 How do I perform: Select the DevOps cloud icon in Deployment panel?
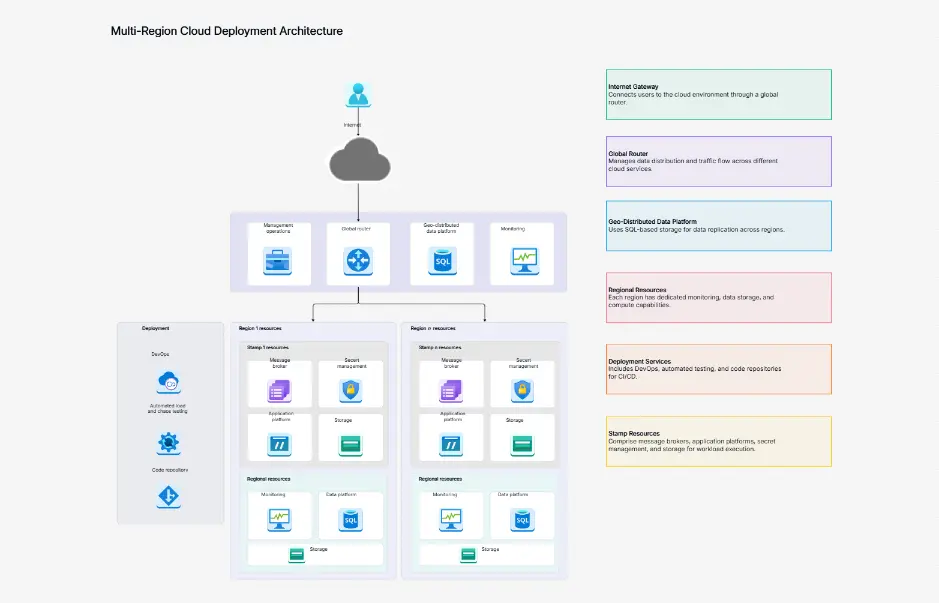(x=170, y=381)
